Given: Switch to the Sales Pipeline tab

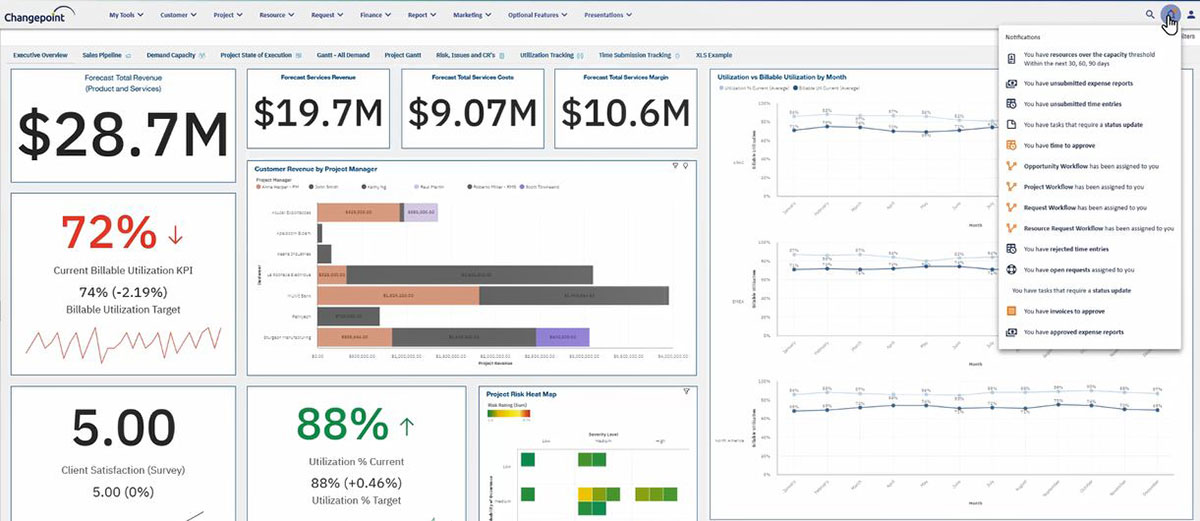Looking at the screenshot, I should [x=104, y=55].
